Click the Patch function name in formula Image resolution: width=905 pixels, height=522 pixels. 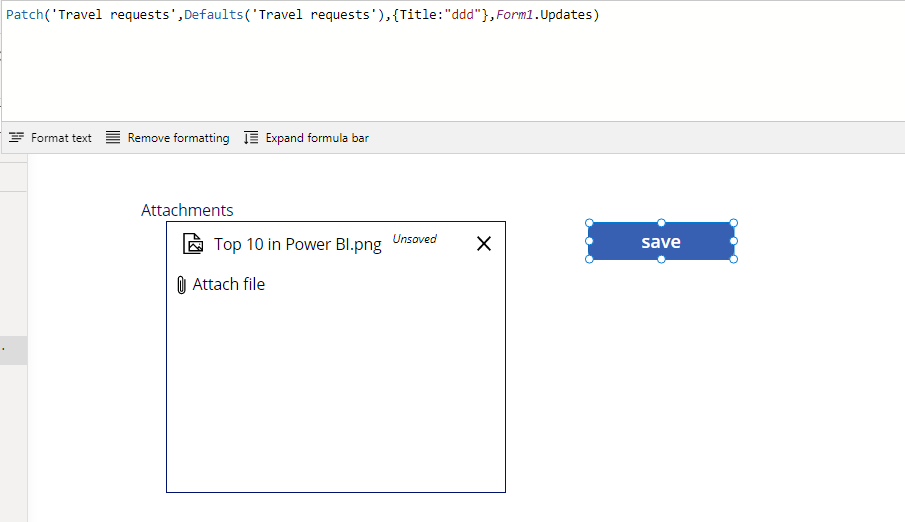pyautogui.click(x=24, y=14)
